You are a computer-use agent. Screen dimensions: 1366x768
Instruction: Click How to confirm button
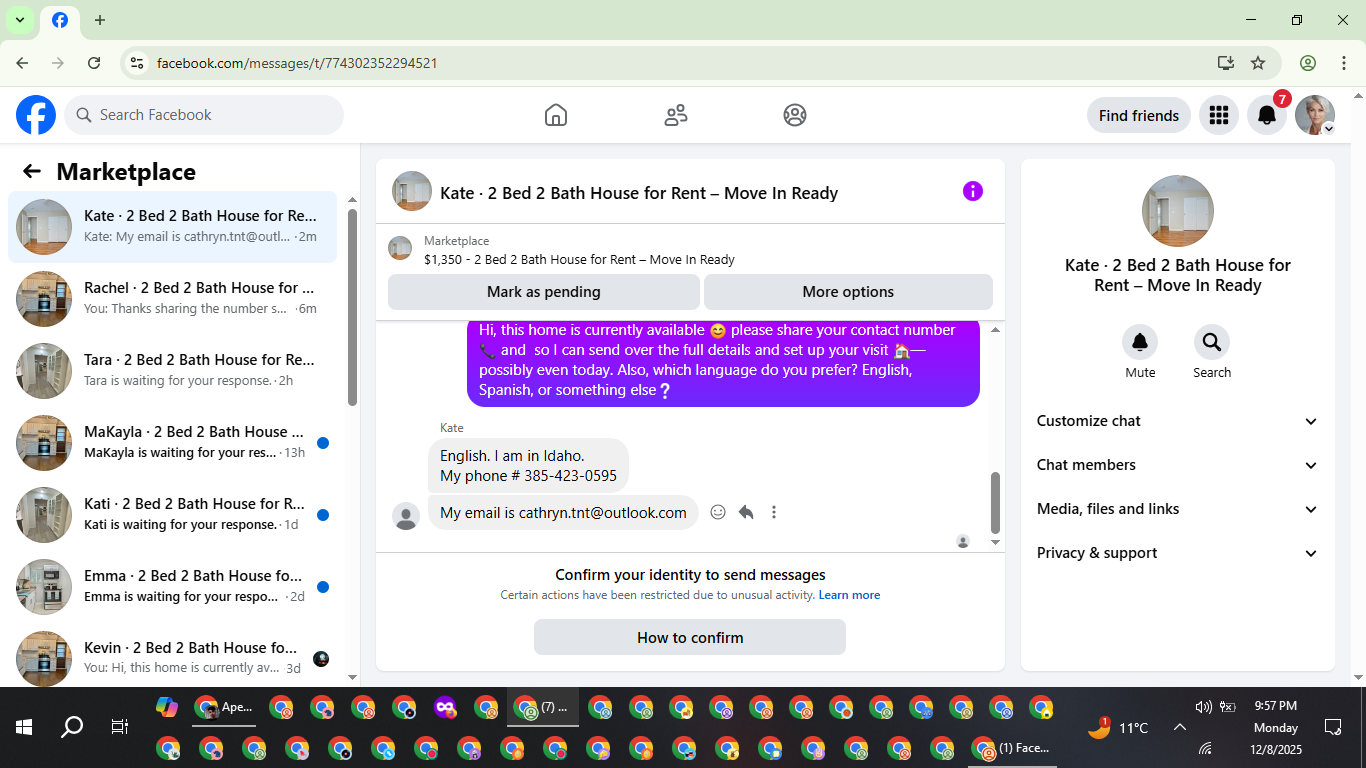pyautogui.click(x=690, y=637)
